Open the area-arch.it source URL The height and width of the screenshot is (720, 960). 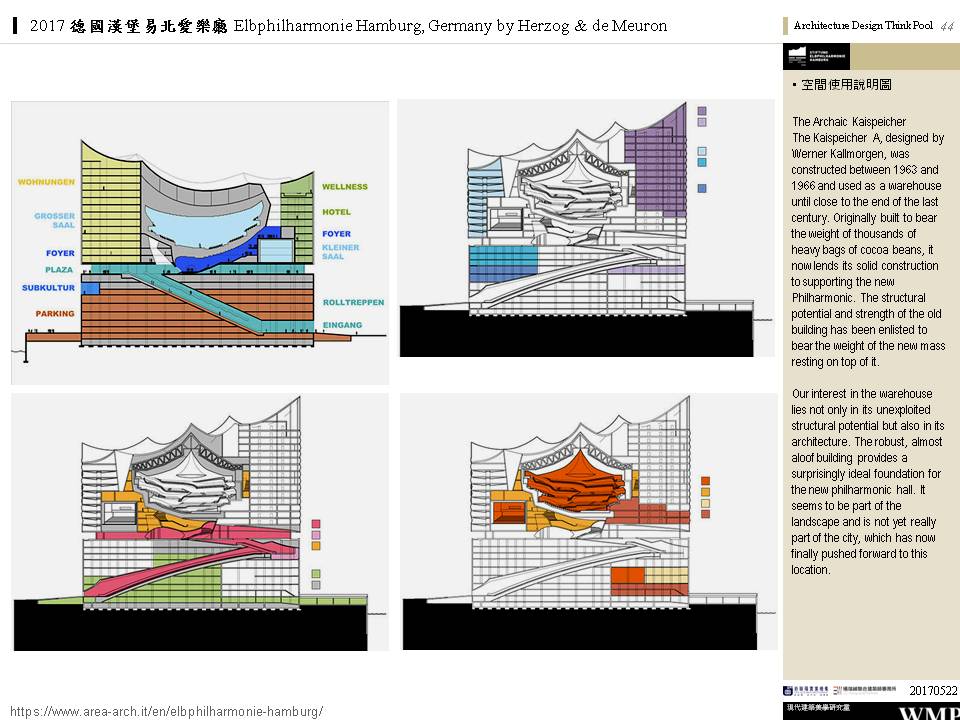(166, 710)
